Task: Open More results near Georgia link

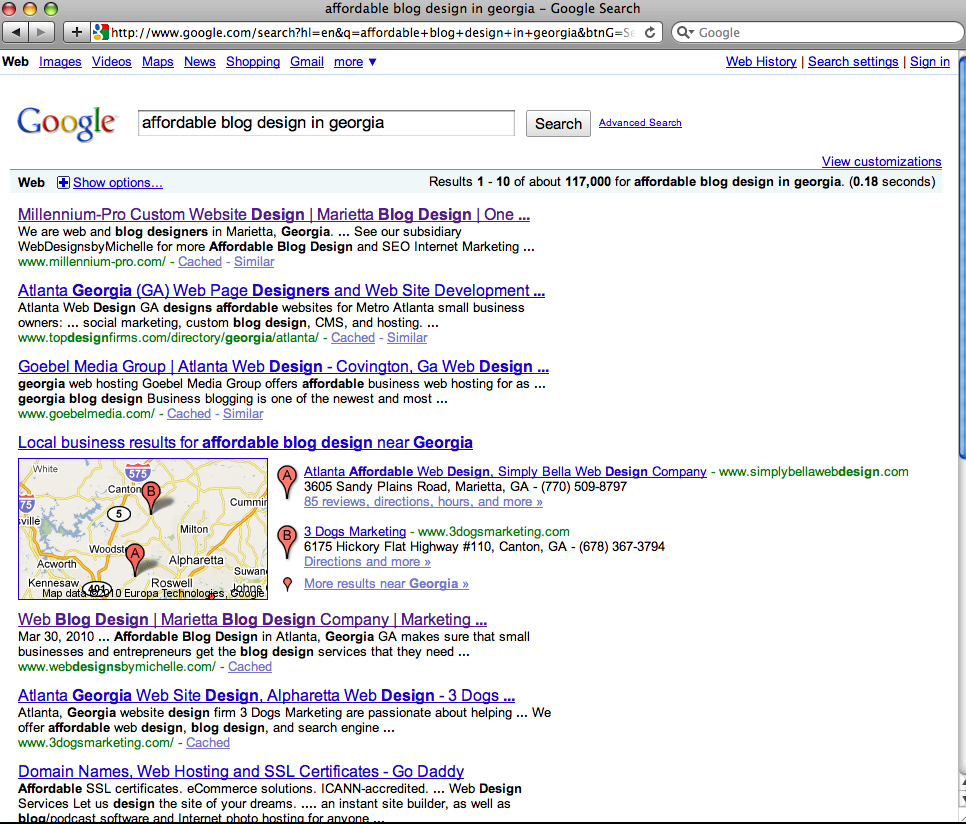Action: (386, 584)
